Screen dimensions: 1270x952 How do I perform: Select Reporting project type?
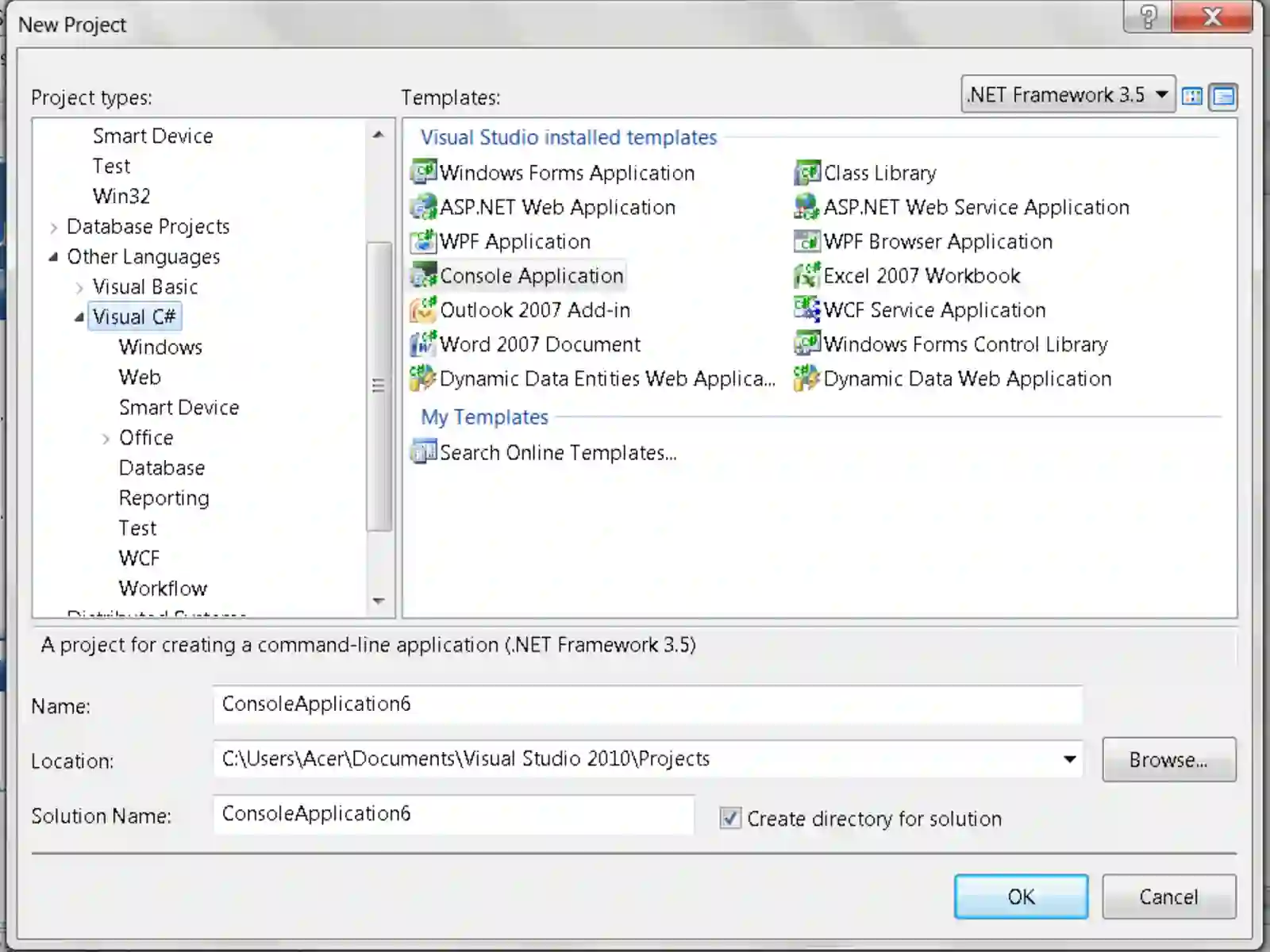point(164,498)
